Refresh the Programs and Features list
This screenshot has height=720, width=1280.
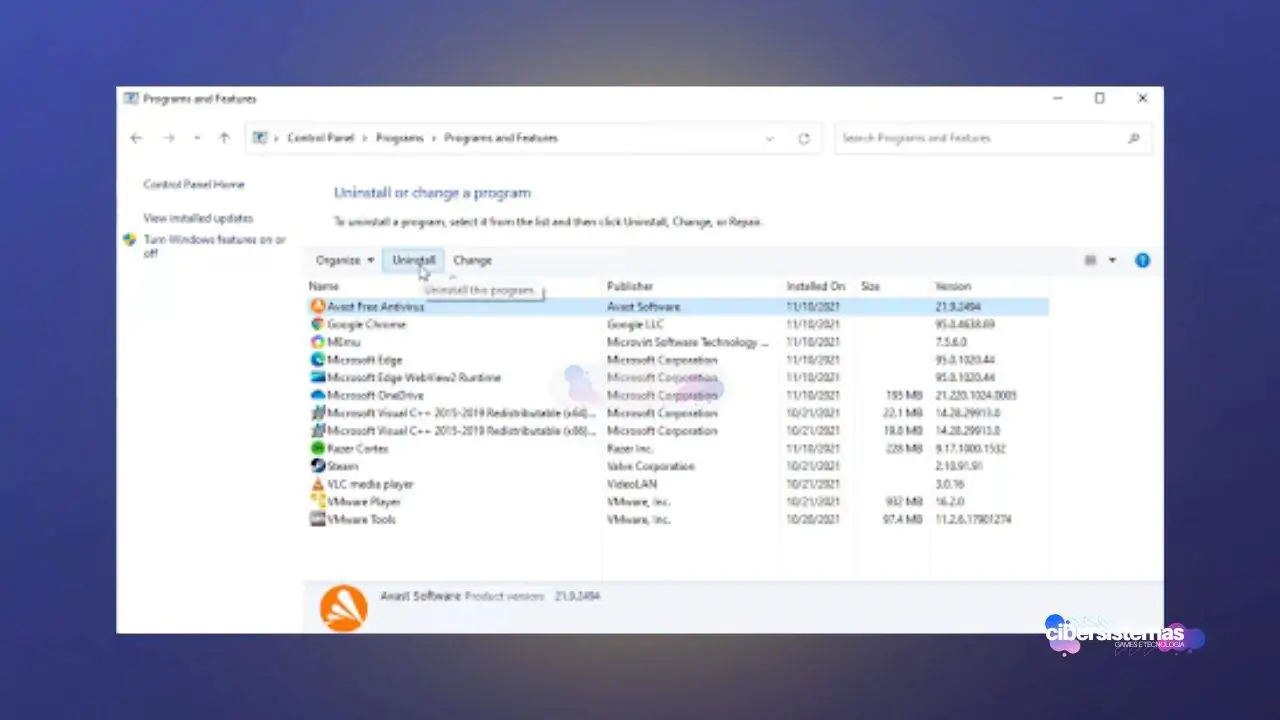[804, 139]
